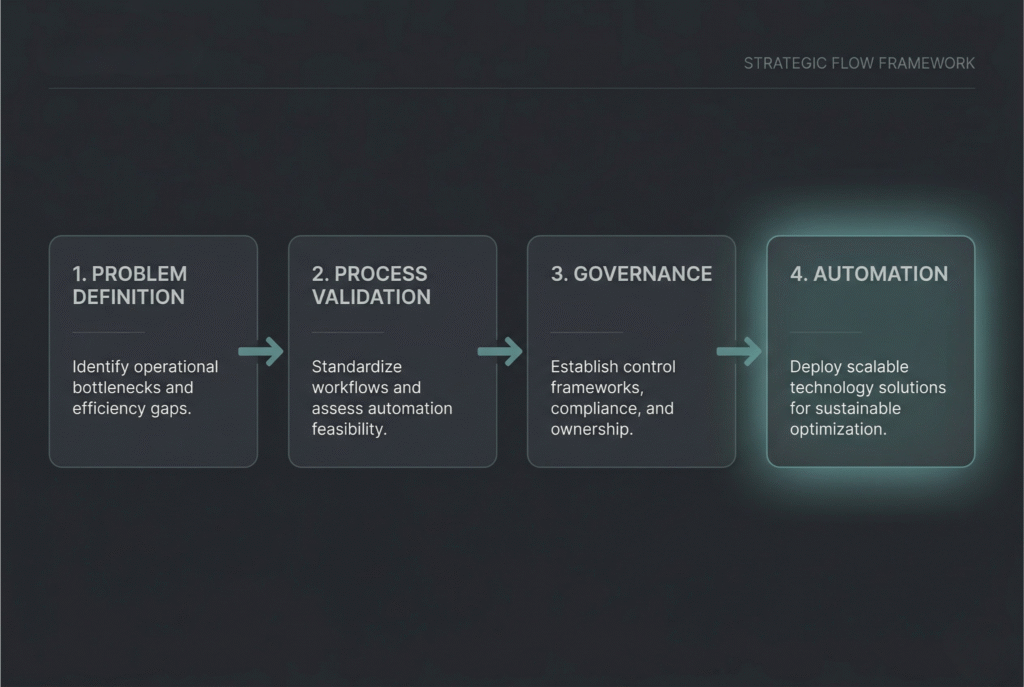This screenshot has height=687, width=1024.
Task: Click the Process Validation heading text
Action: (370, 285)
